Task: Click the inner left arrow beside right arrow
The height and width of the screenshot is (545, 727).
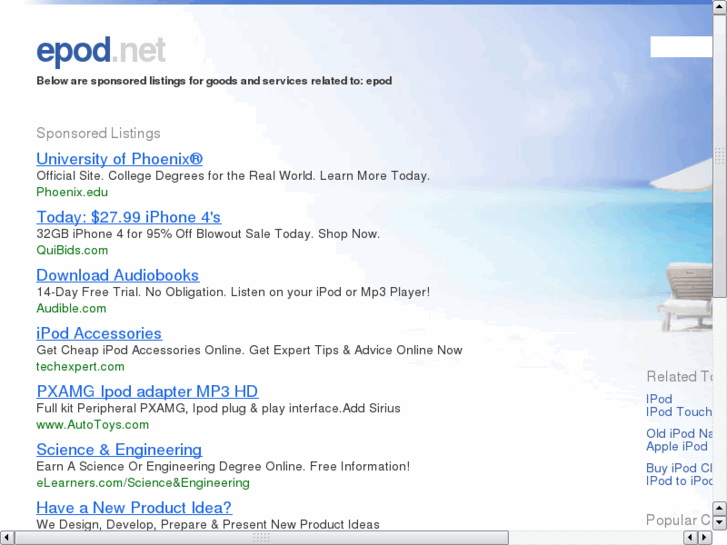Action: [691, 538]
